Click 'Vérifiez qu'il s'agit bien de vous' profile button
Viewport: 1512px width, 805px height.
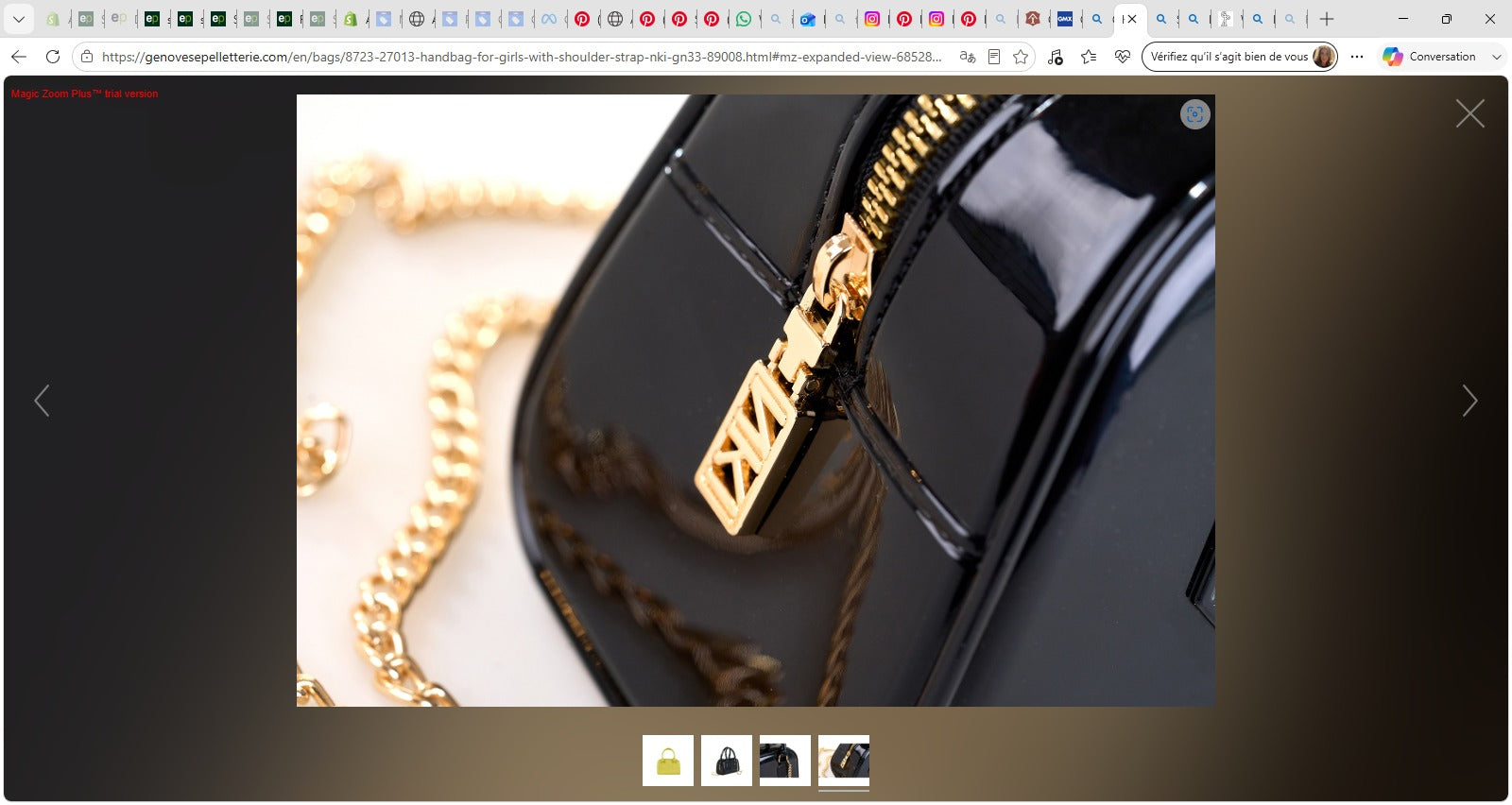[x=1240, y=57]
